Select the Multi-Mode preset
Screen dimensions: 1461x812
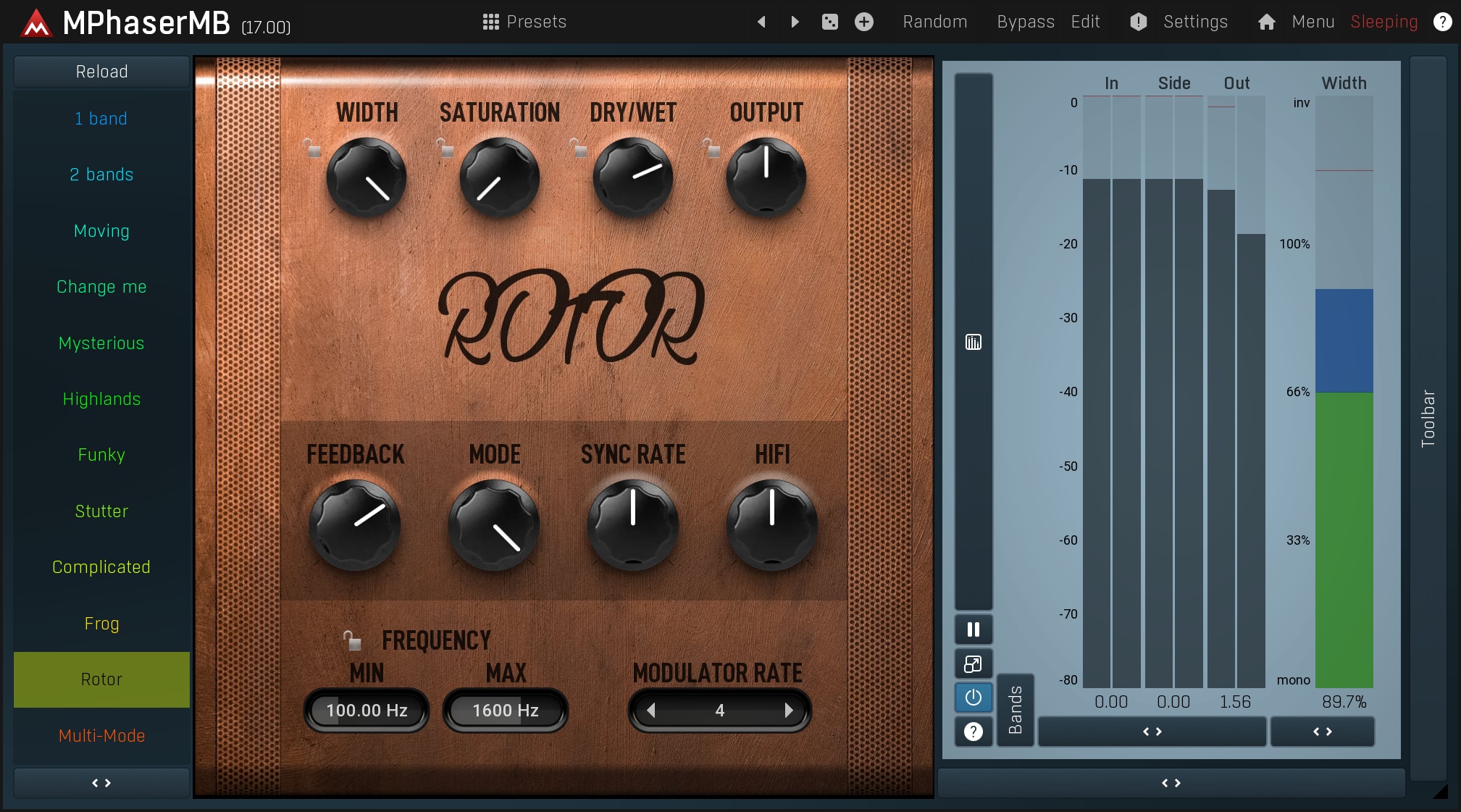tap(101, 735)
